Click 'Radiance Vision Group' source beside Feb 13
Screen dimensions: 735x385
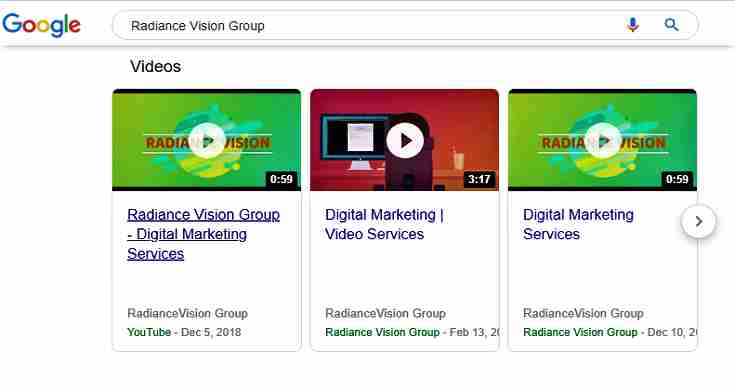382,332
